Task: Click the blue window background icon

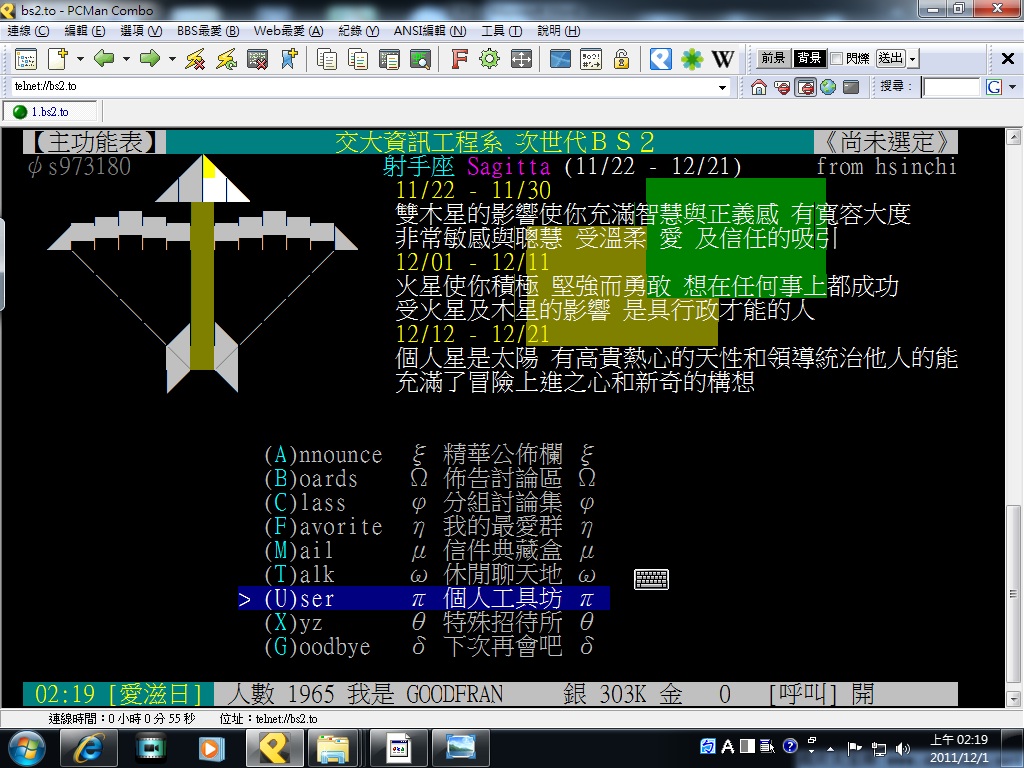Action: 560,59
